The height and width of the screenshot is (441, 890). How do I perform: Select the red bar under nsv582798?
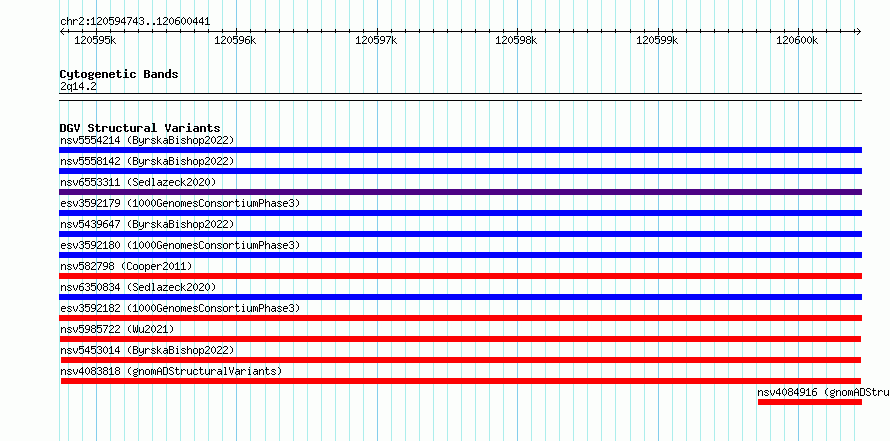460,276
